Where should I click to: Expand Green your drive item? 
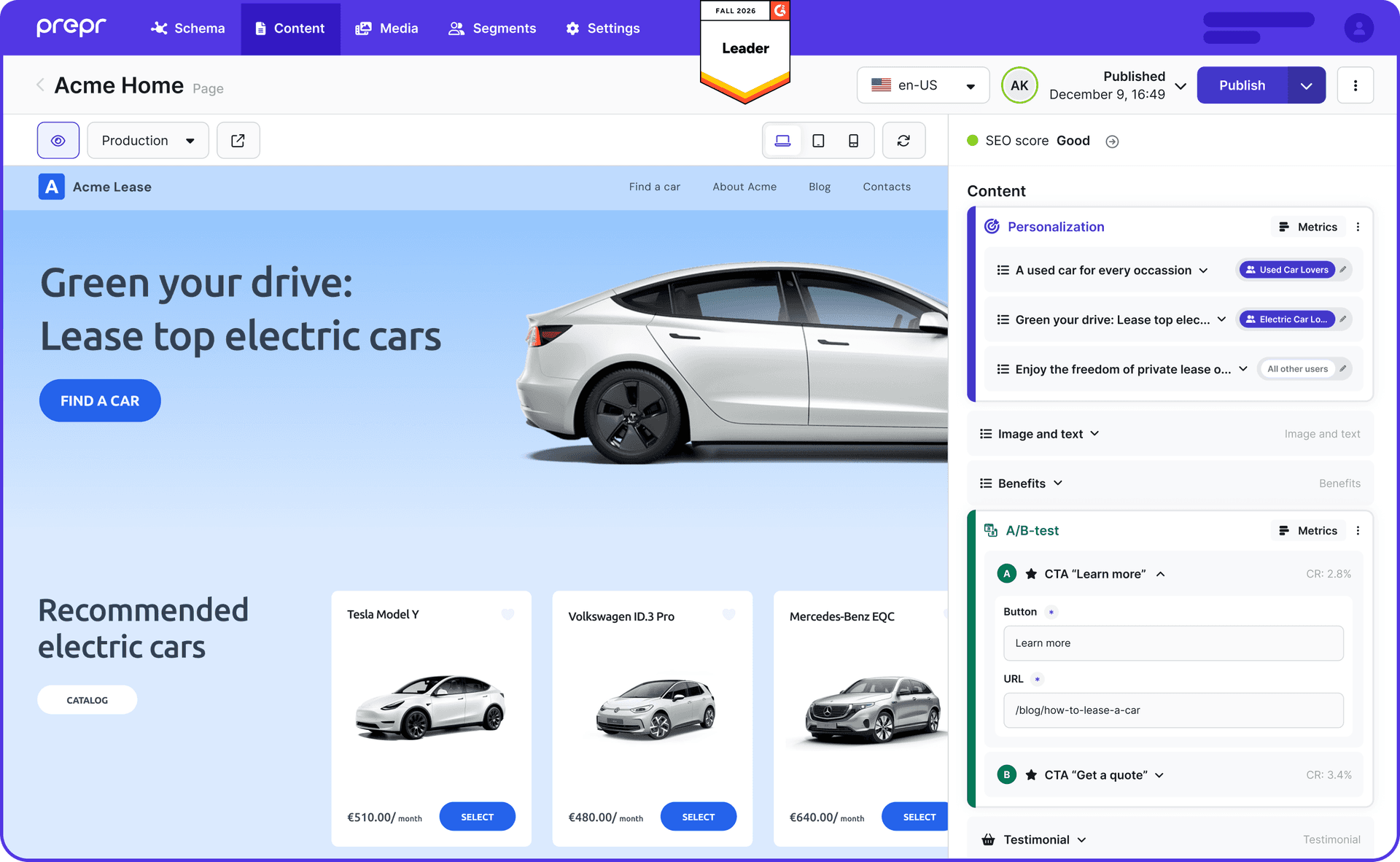[x=1221, y=319]
